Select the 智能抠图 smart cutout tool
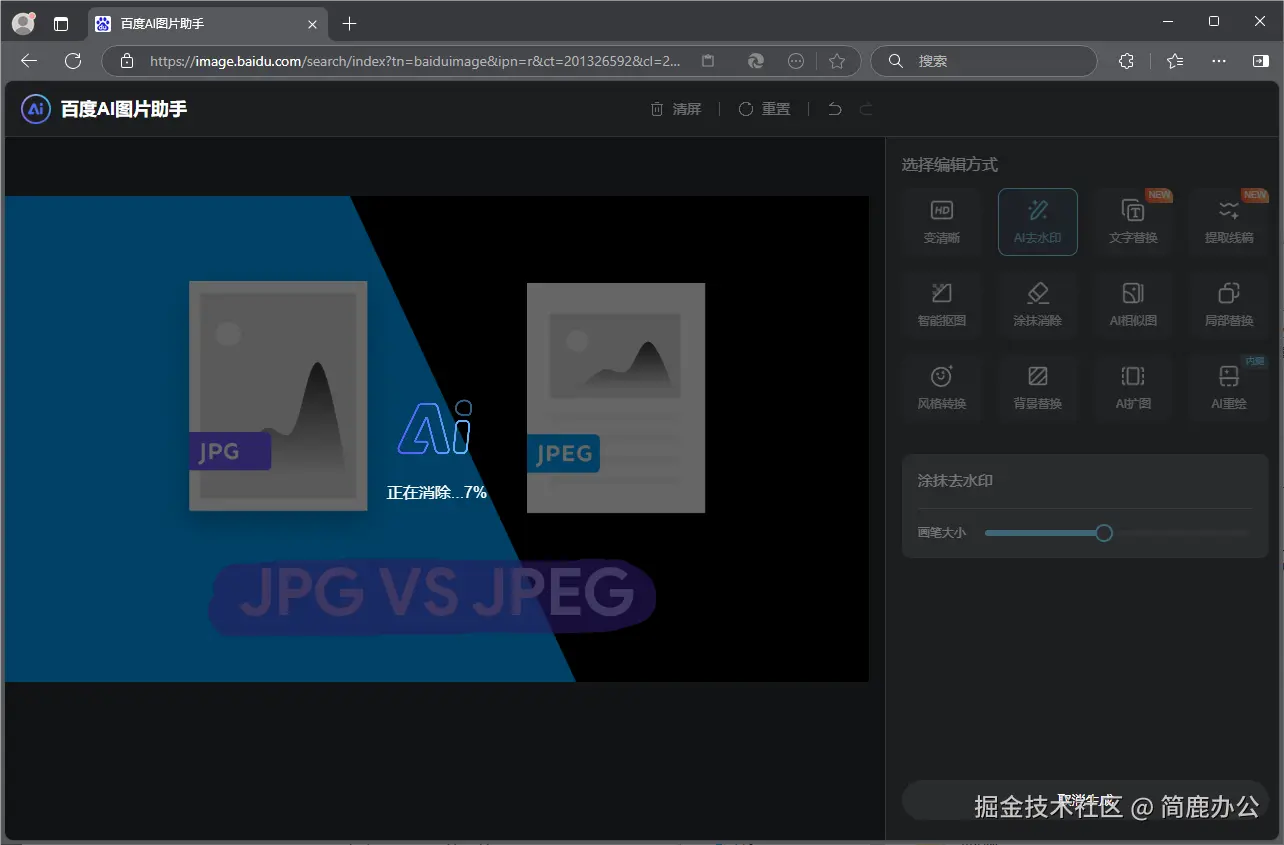The width and height of the screenshot is (1284, 845). 941,305
